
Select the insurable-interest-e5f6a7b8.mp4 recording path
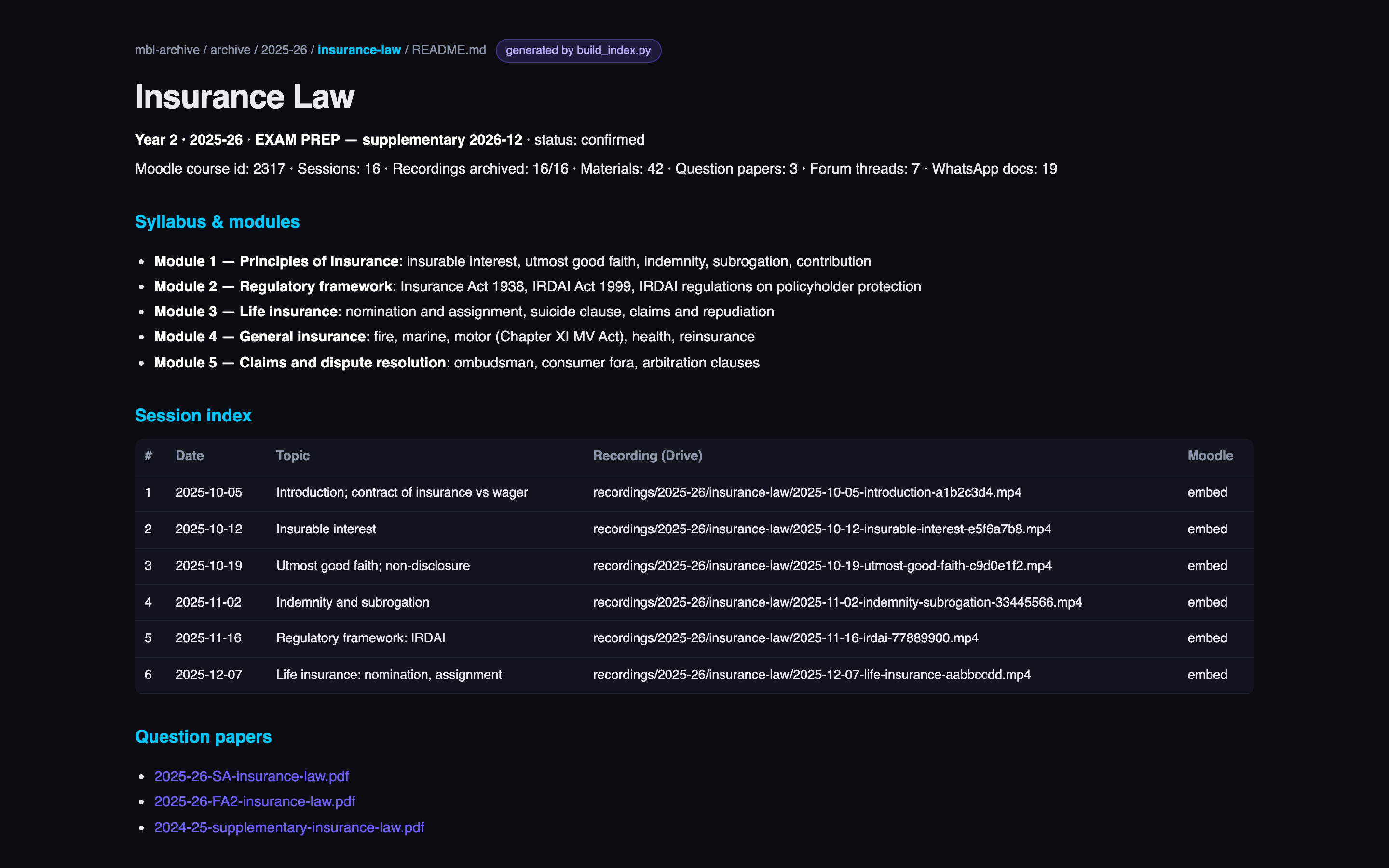[822, 529]
